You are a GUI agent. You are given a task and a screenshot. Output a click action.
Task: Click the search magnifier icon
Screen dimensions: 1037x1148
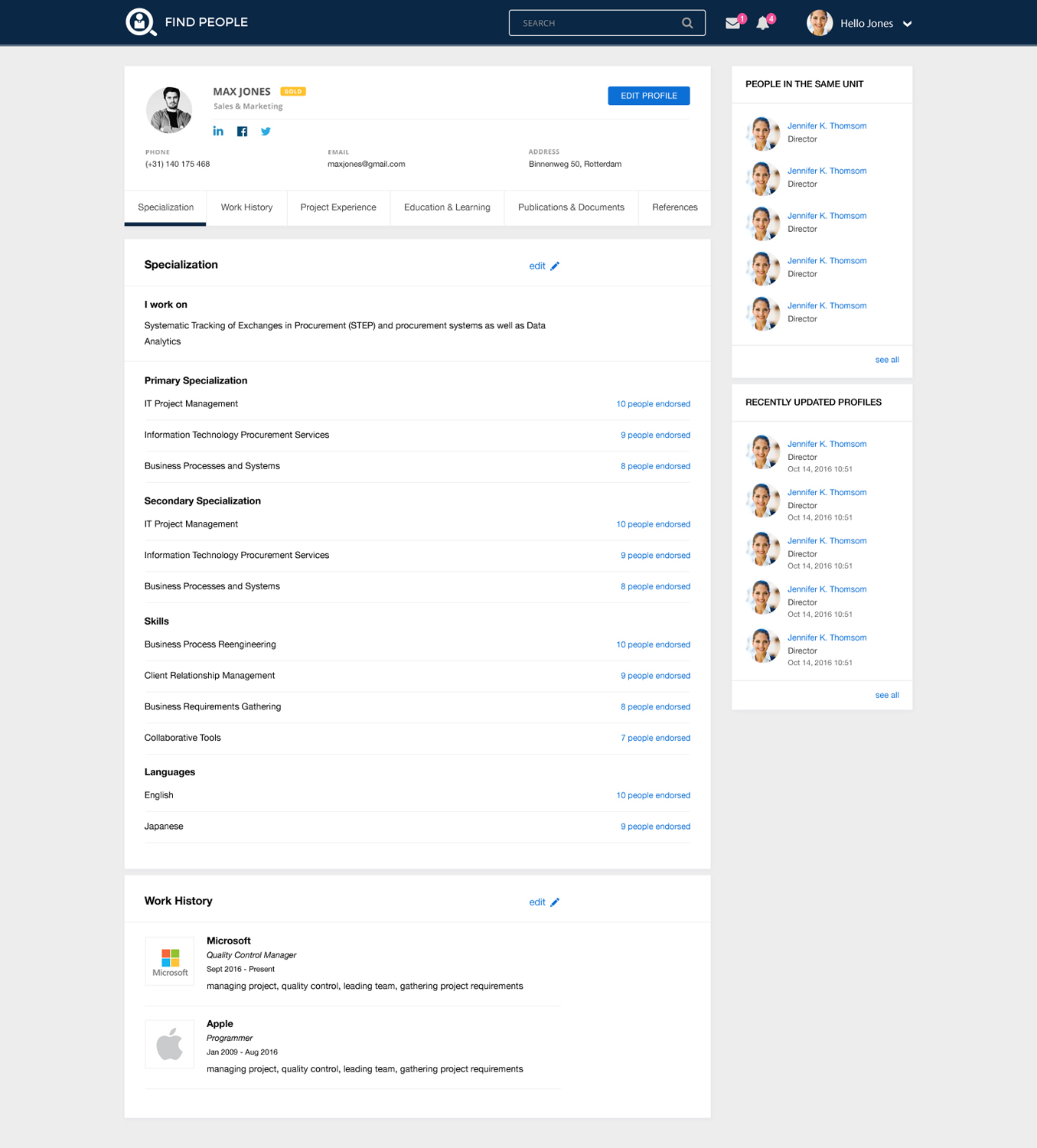[687, 23]
